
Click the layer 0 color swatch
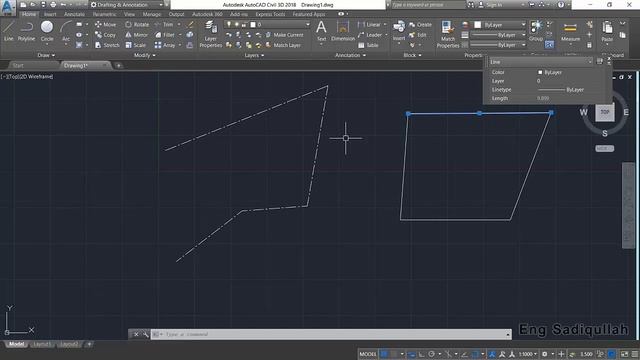click(x=253, y=24)
